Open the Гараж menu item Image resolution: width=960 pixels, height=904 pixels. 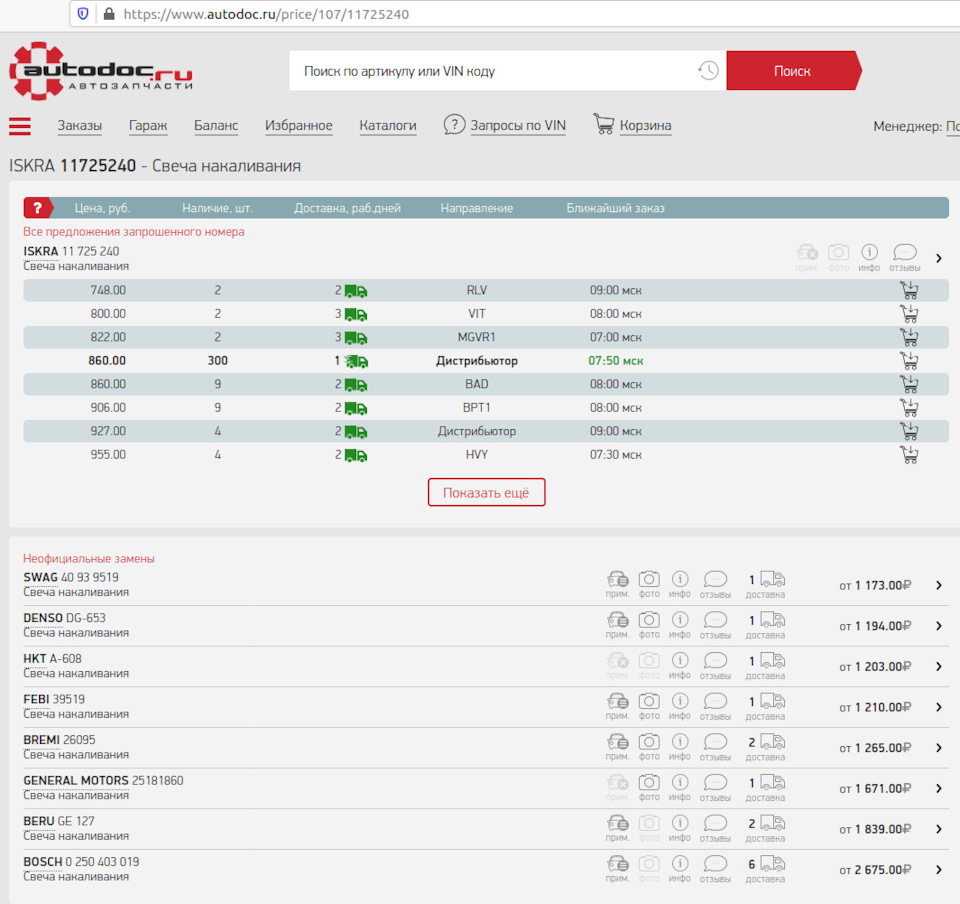pyautogui.click(x=148, y=125)
